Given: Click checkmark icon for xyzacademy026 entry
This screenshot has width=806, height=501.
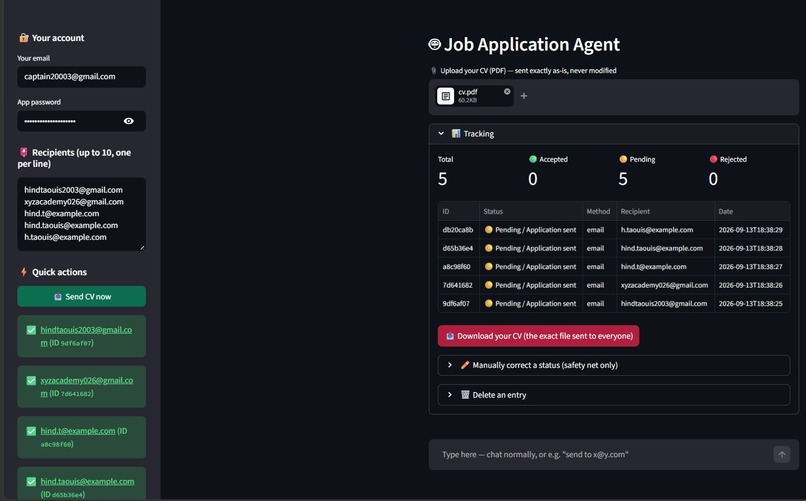Looking at the screenshot, I should pos(31,380).
